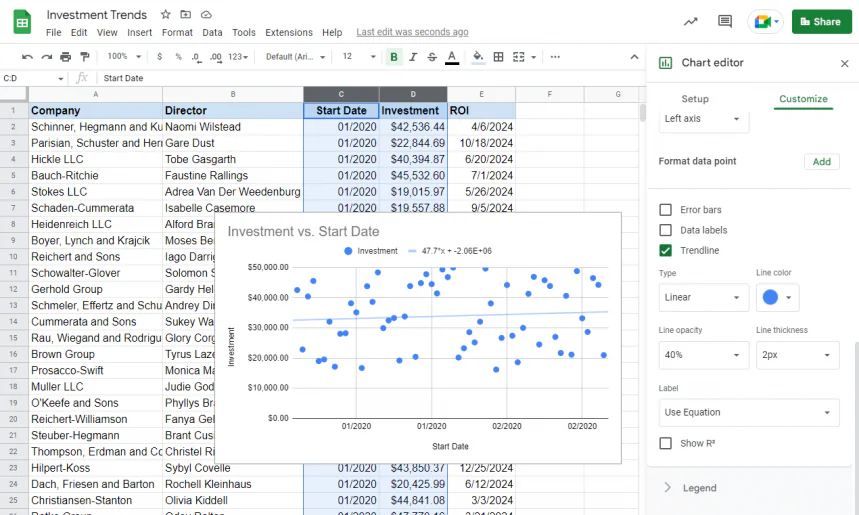859x515 pixels.
Task: Open the Insert menu
Action: [140, 32]
